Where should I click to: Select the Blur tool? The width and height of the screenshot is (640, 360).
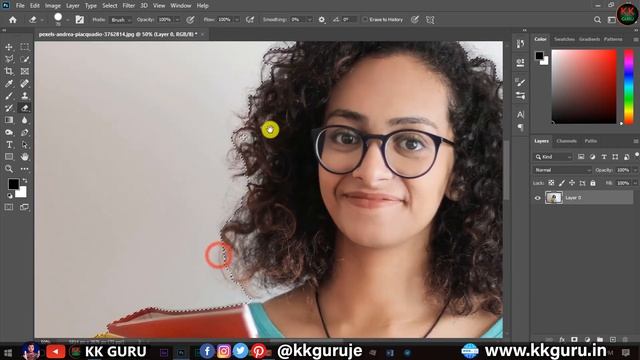(24, 120)
